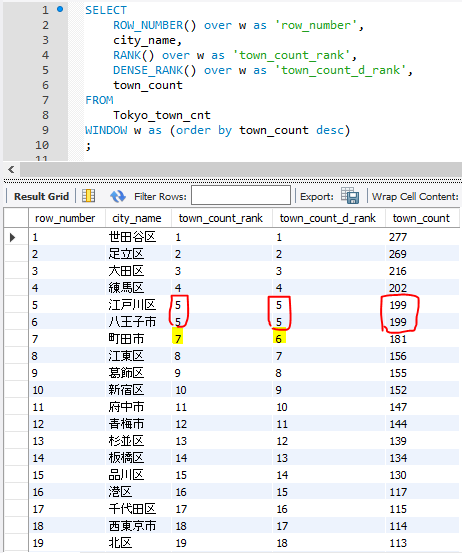Click the town_count value 130
Image resolution: width=462 pixels, height=553 pixels.
tap(398, 475)
